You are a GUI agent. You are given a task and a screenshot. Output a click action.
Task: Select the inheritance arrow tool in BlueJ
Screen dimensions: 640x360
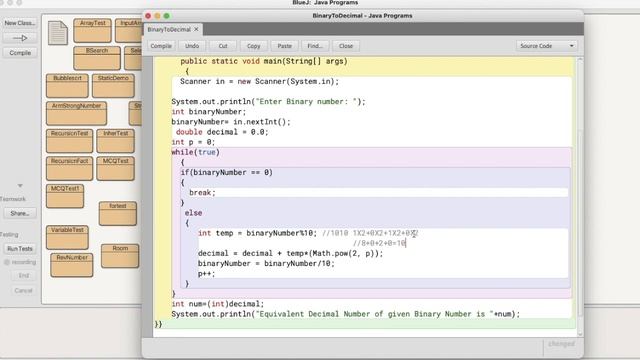tap(20, 38)
